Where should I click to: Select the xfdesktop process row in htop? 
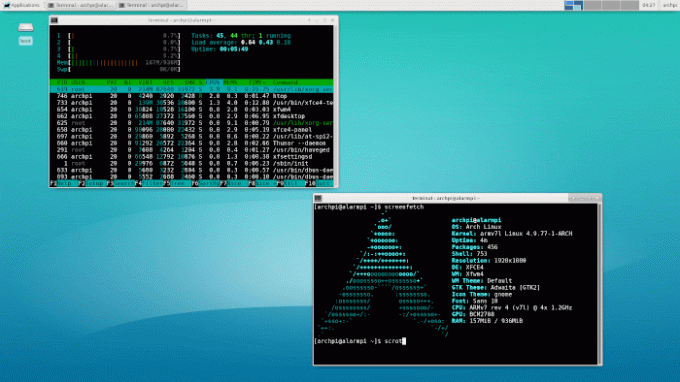click(x=192, y=116)
